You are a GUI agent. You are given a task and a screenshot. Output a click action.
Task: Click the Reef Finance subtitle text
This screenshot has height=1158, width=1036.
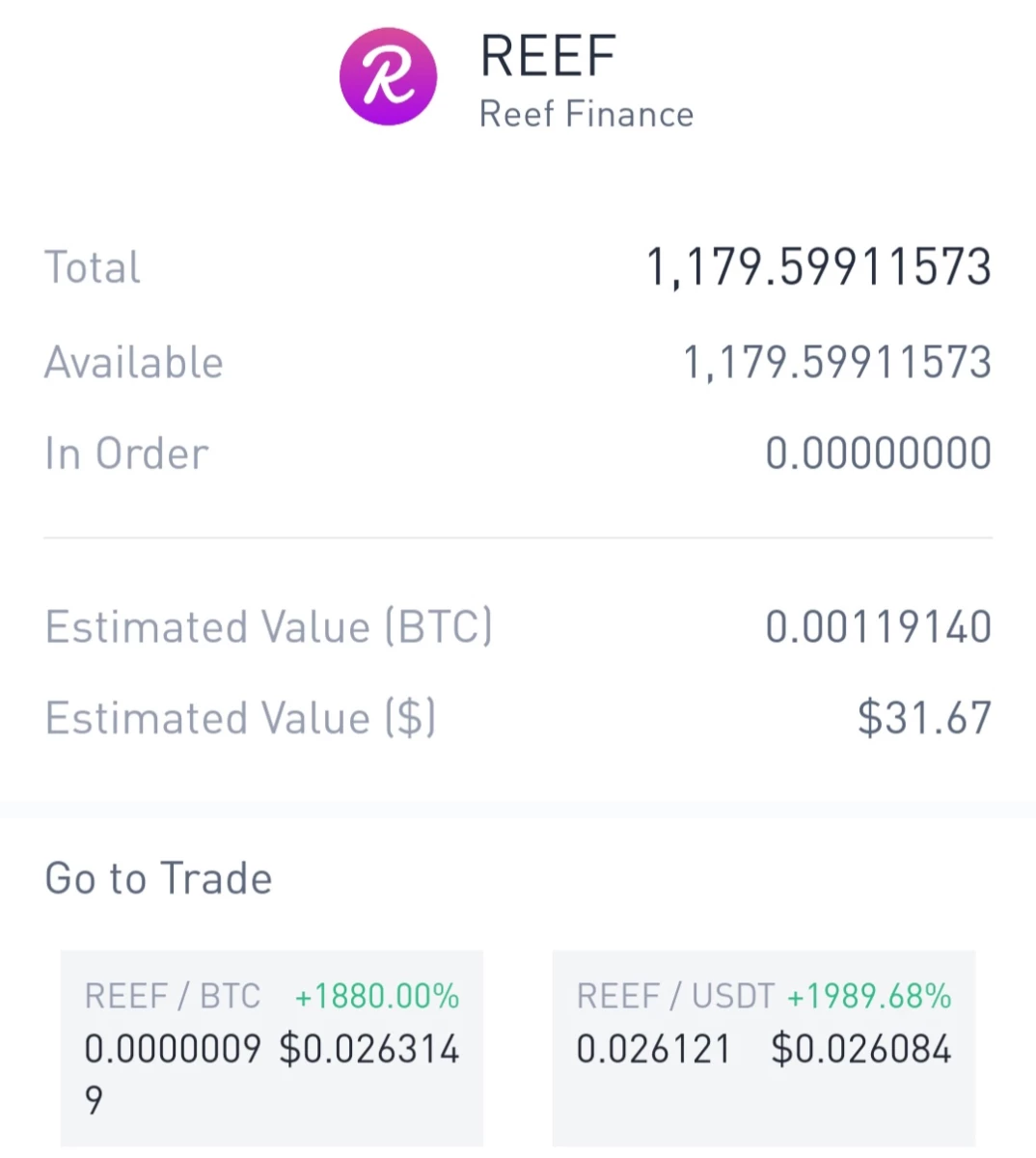point(586,114)
